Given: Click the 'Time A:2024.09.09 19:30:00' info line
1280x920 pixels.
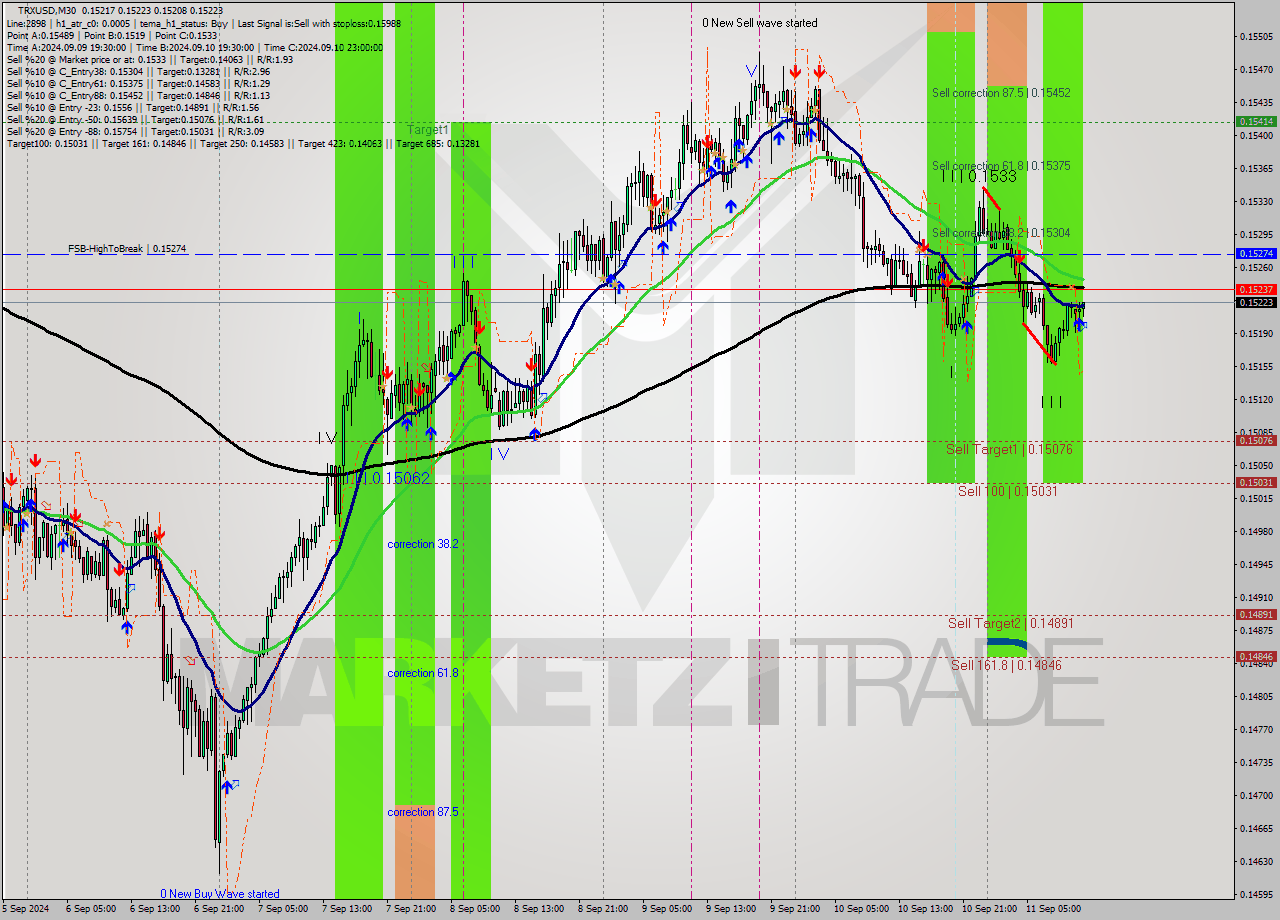Looking at the screenshot, I should [194, 47].
